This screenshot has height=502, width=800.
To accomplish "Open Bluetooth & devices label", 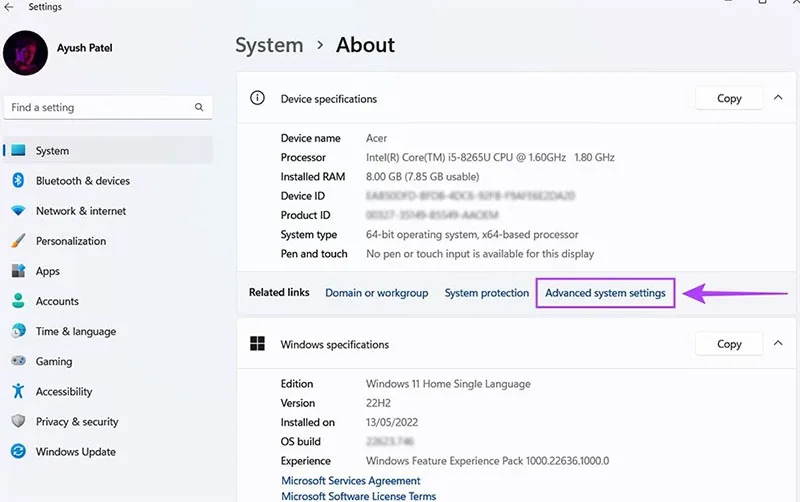I will click(83, 181).
